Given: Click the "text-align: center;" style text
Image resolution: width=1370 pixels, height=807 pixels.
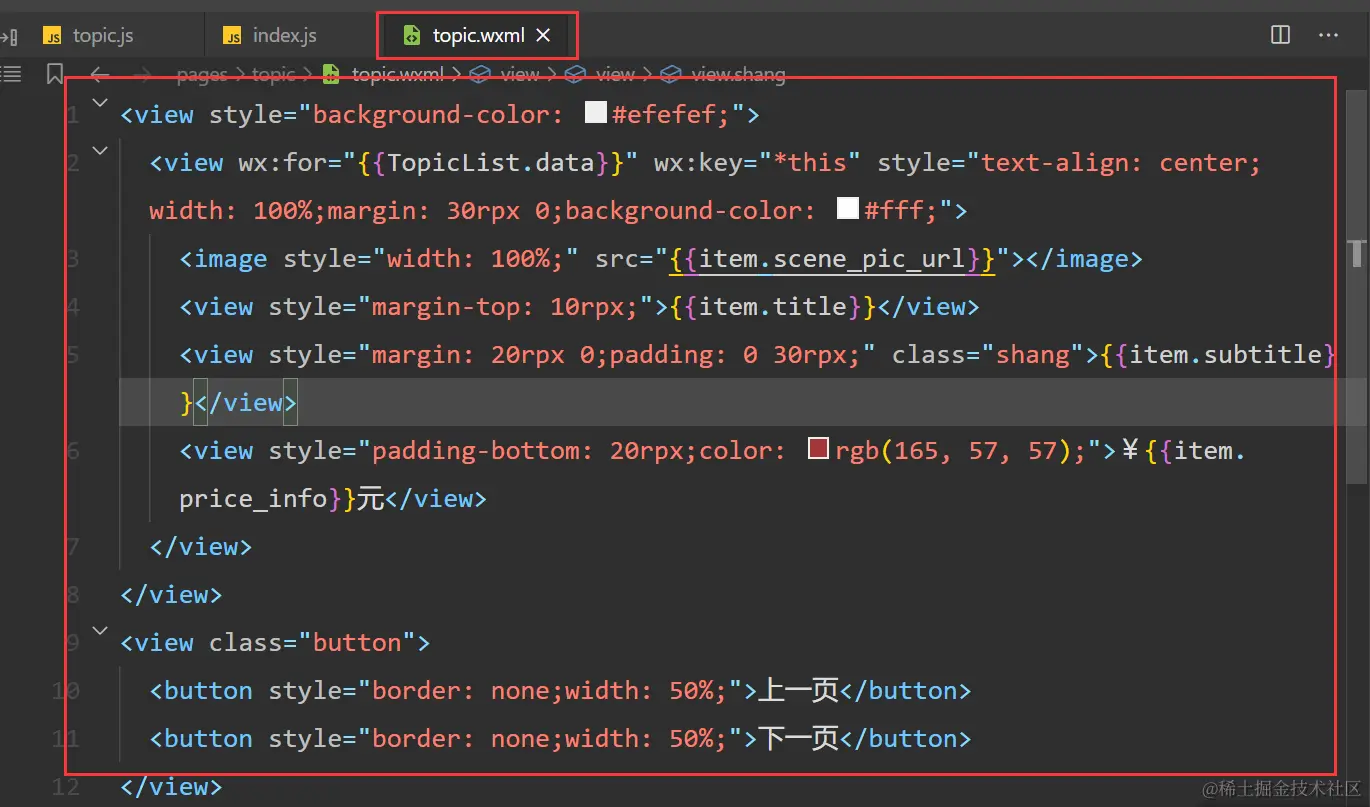Looking at the screenshot, I should pyautogui.click(x=1121, y=163).
